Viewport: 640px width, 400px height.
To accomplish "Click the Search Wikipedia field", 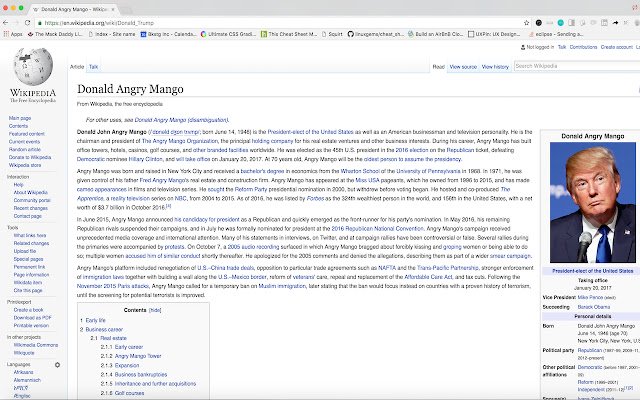I will 576,66.
